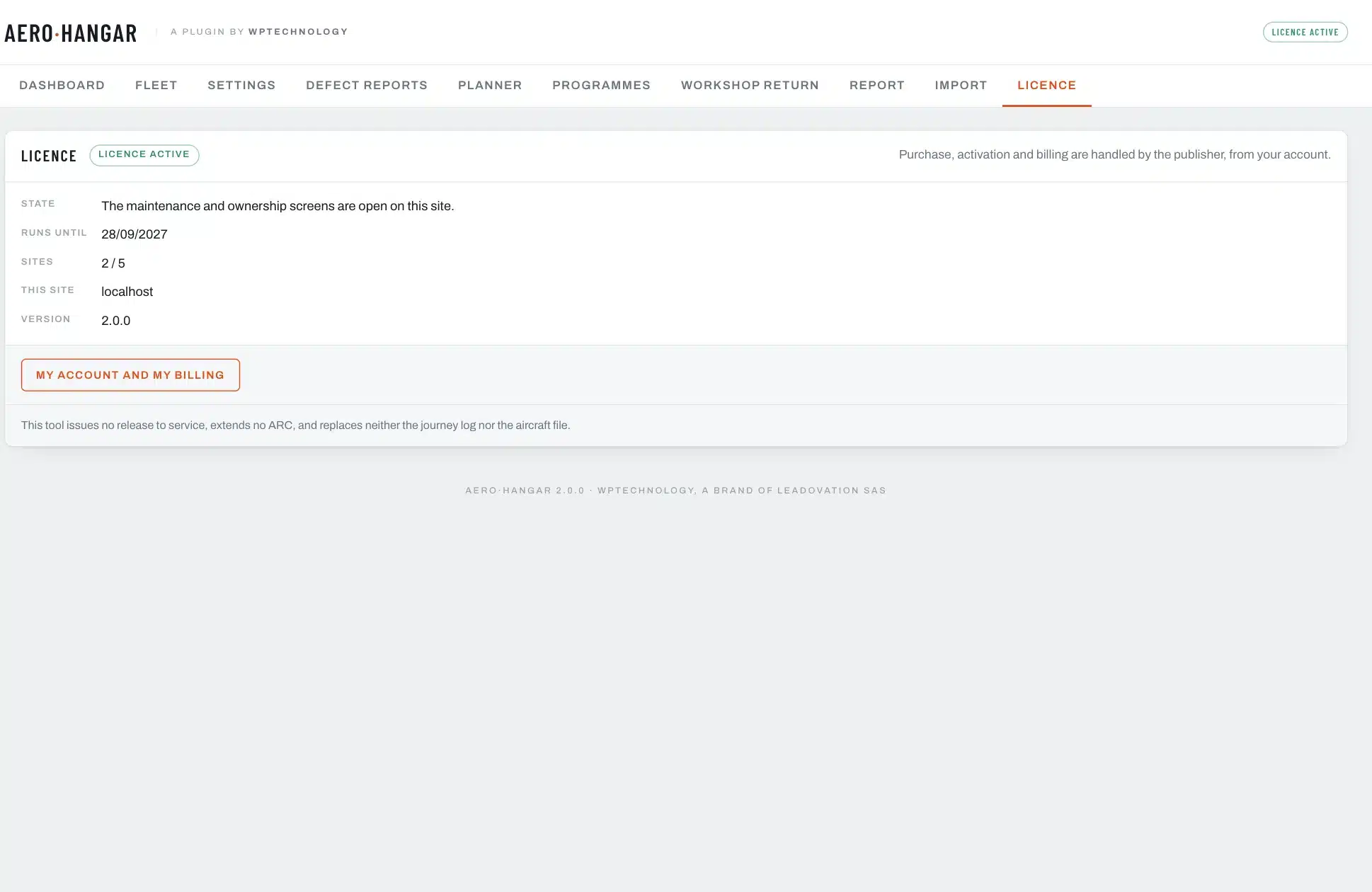The height and width of the screenshot is (892, 1372).
Task: Open the Programmes tab
Action: coord(601,86)
